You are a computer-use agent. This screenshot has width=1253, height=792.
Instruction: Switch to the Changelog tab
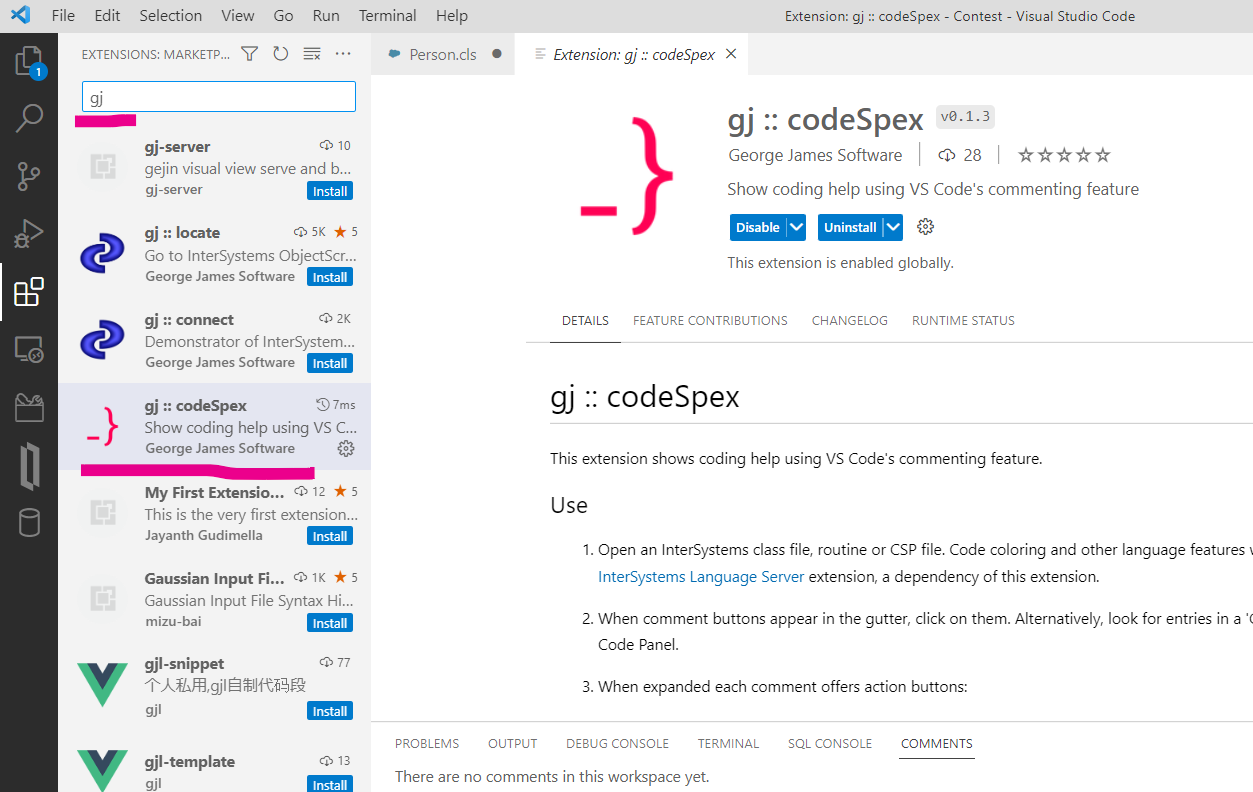click(849, 321)
